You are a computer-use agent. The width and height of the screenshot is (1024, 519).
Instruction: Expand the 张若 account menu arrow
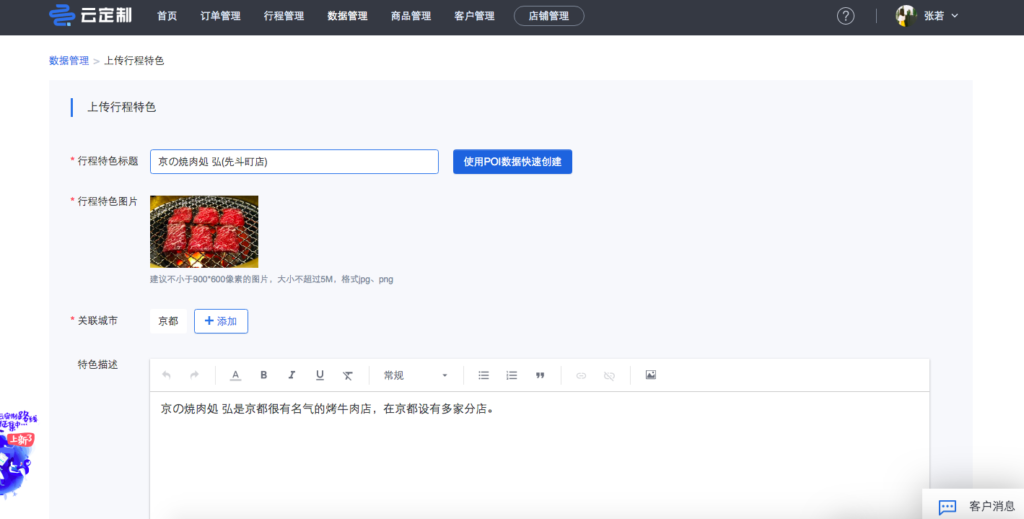point(955,16)
